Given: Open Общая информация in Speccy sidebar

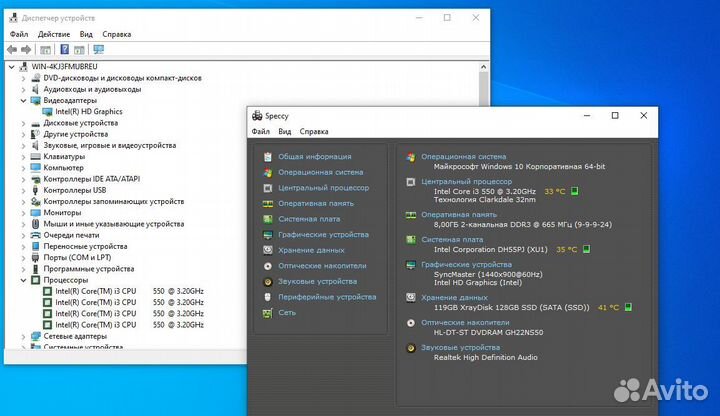Looking at the screenshot, I should point(315,157).
